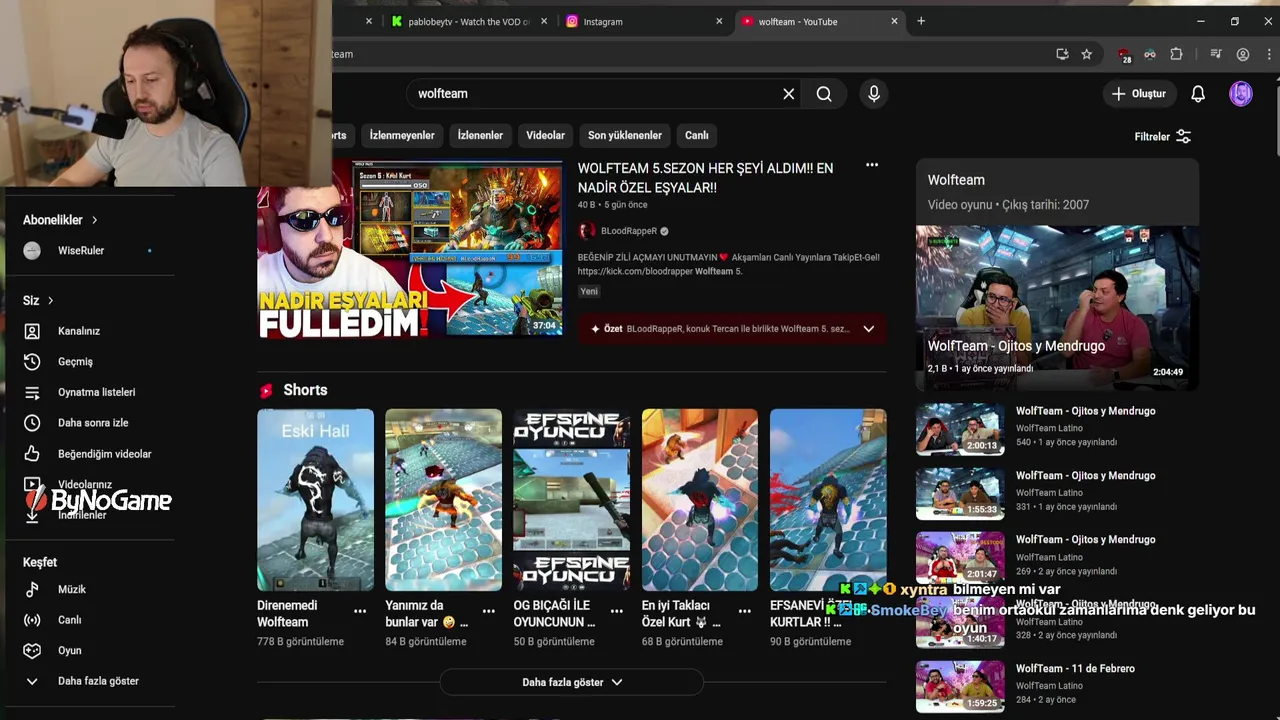Open menu for OG BIÇAĞI short
Image resolution: width=1280 pixels, height=720 pixels.
coord(617,611)
